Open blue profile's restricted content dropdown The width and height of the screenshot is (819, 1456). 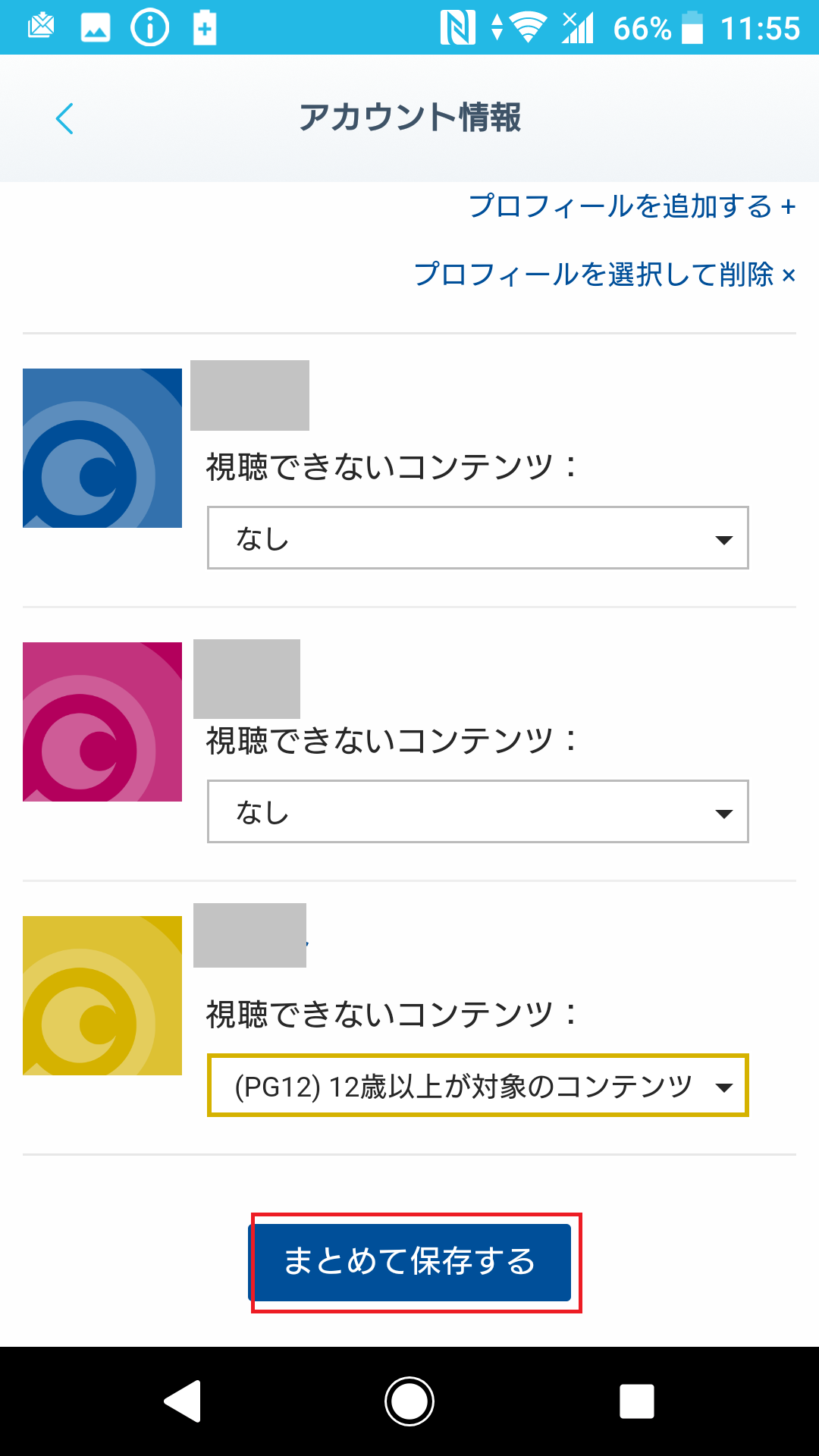(478, 538)
